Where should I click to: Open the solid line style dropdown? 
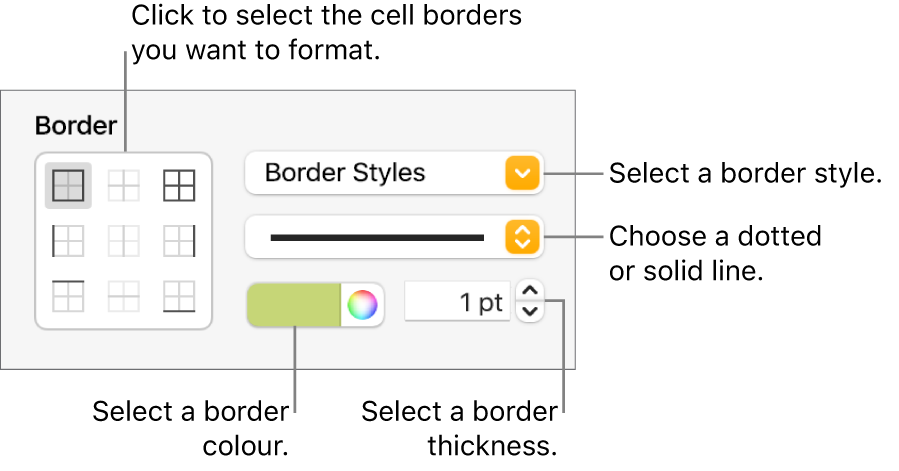click(392, 237)
